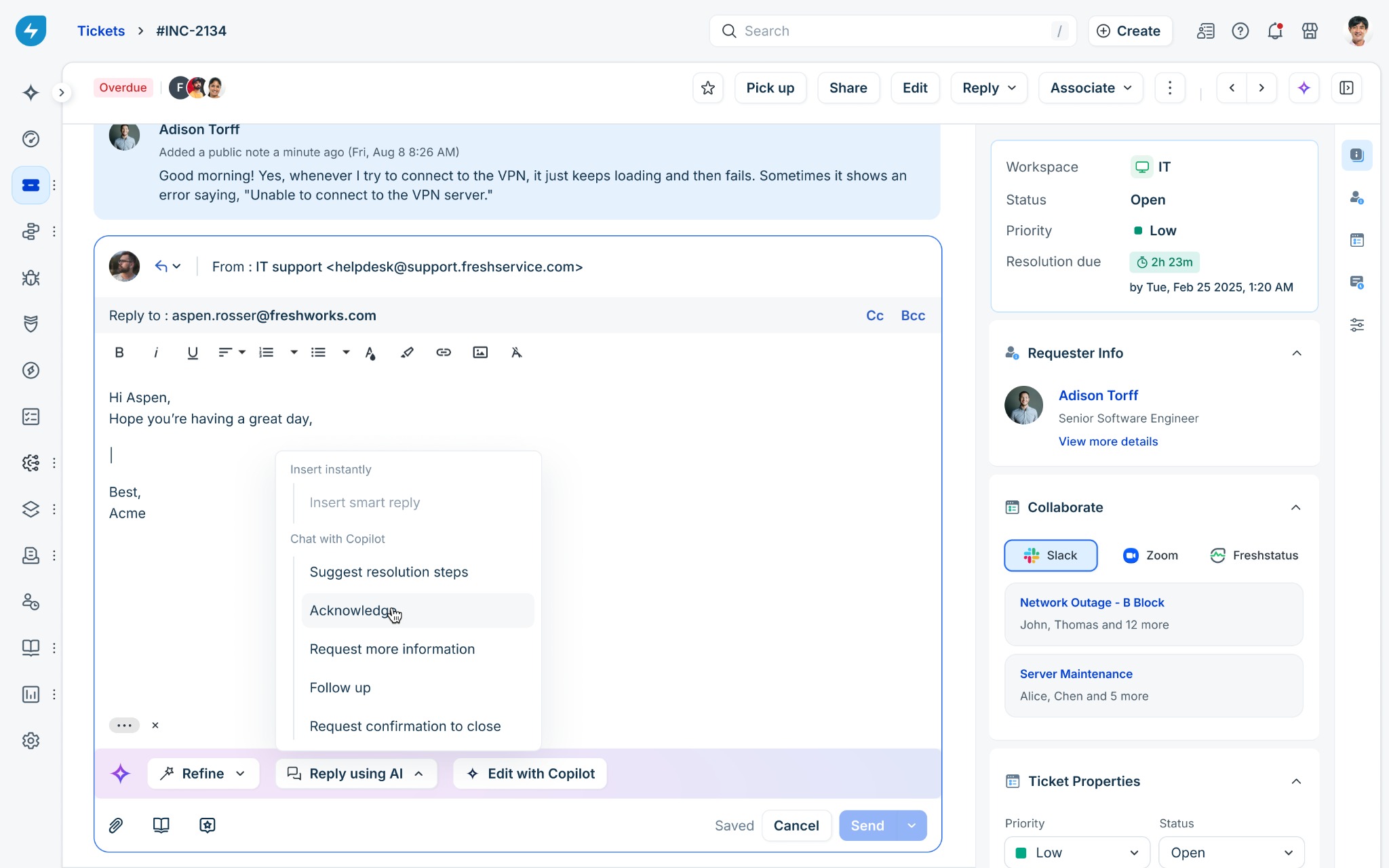
Task: Choose Insert smart reply
Action: point(418,503)
